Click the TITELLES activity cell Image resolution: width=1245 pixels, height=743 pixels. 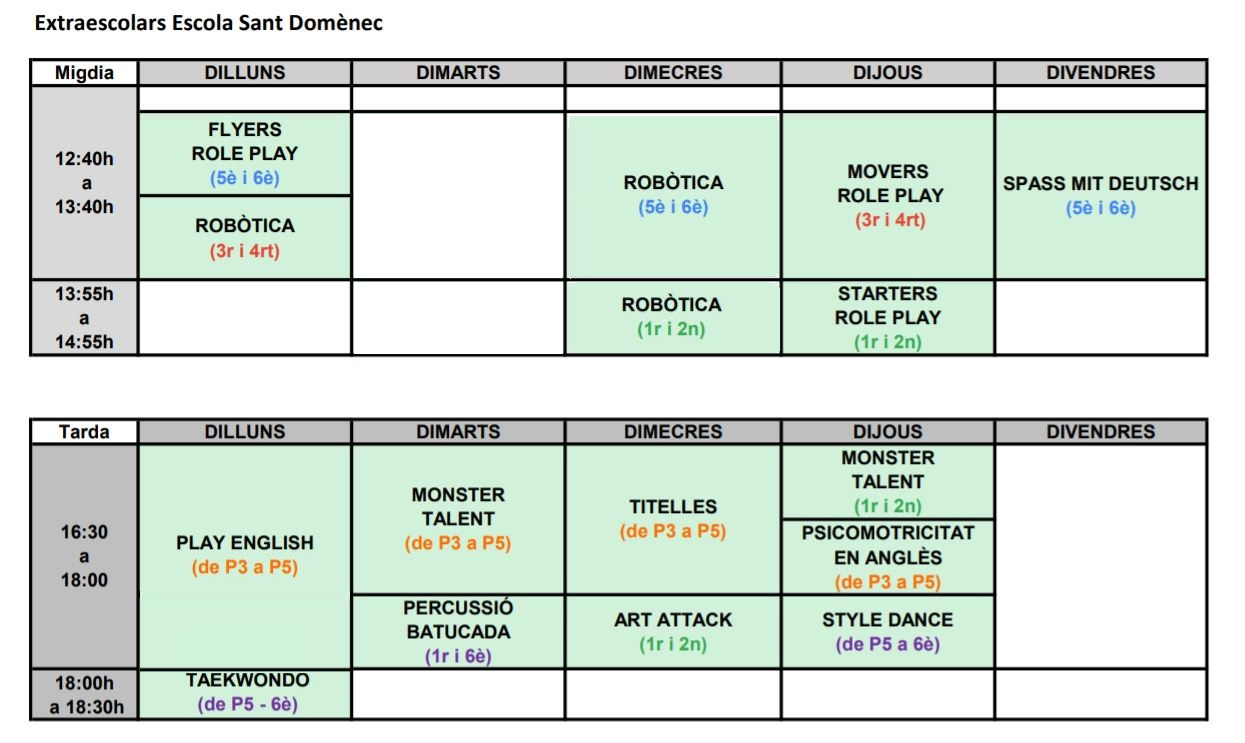(673, 519)
